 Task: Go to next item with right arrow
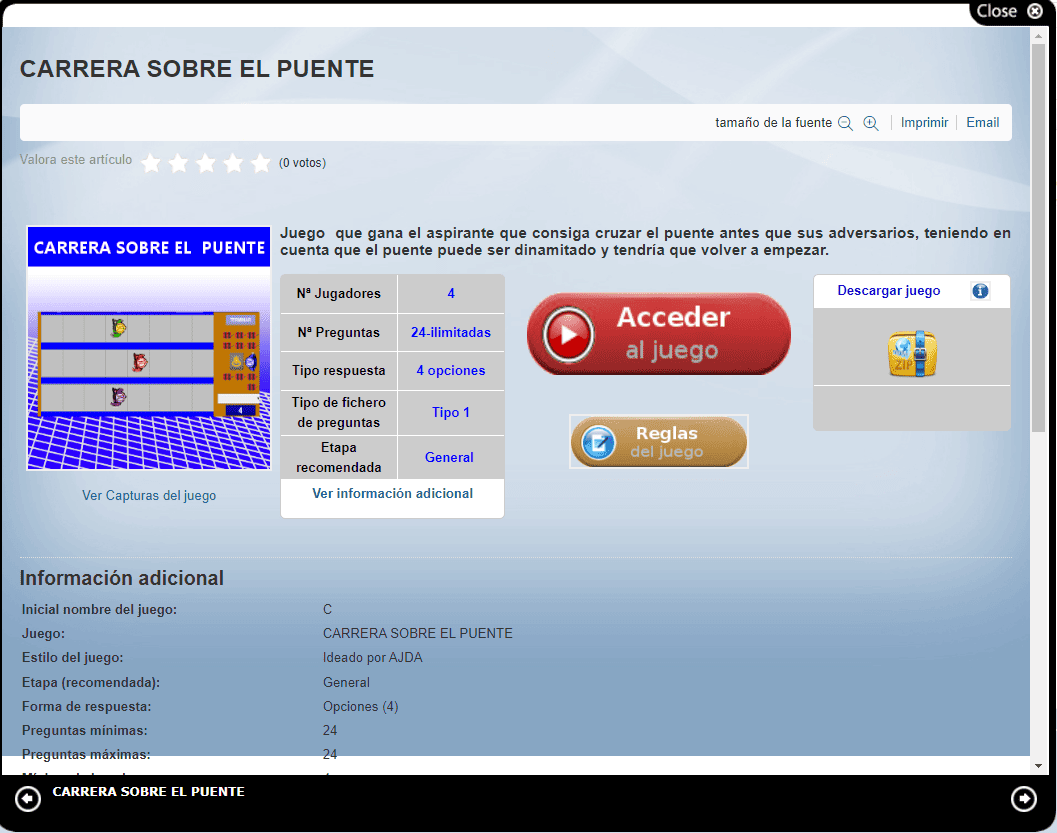[1024, 798]
